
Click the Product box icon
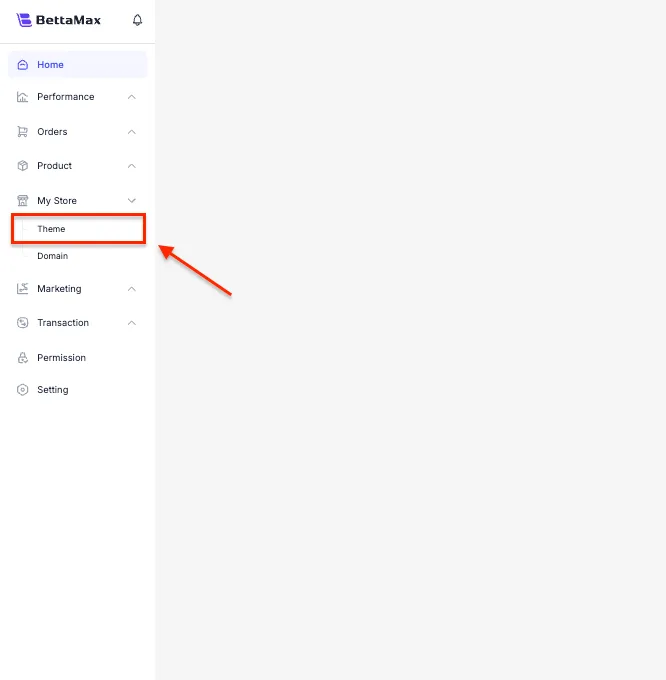[23, 166]
